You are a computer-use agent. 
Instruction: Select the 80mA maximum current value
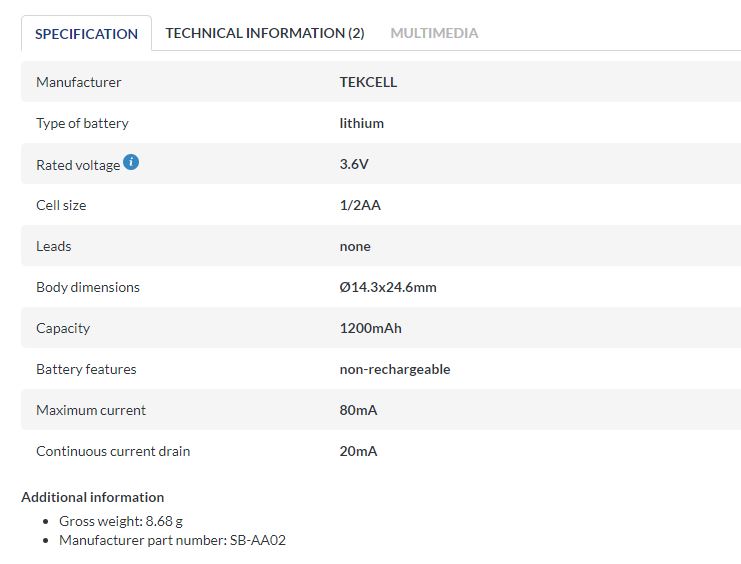358,410
